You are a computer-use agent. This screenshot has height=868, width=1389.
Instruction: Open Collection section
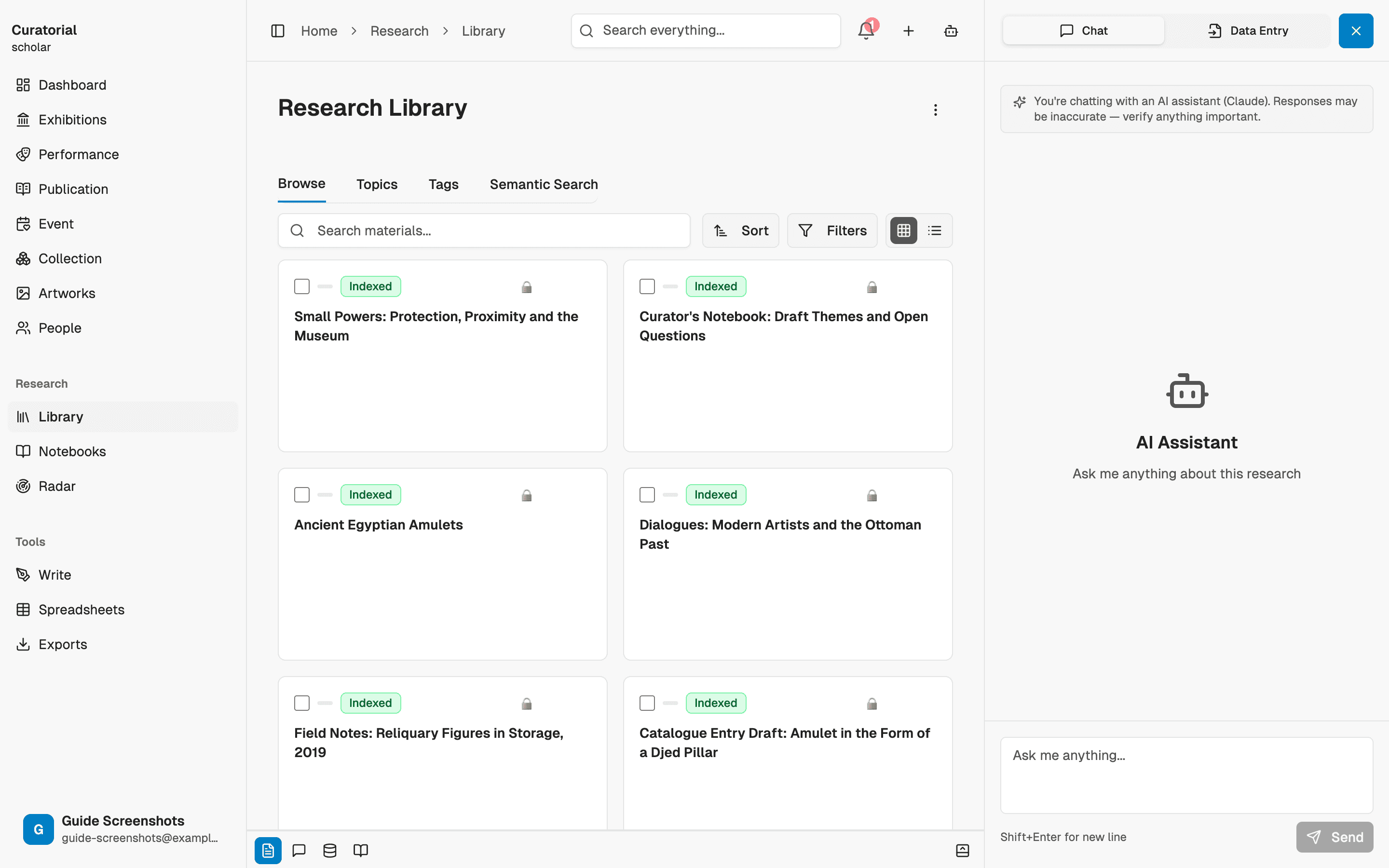[x=123, y=258]
